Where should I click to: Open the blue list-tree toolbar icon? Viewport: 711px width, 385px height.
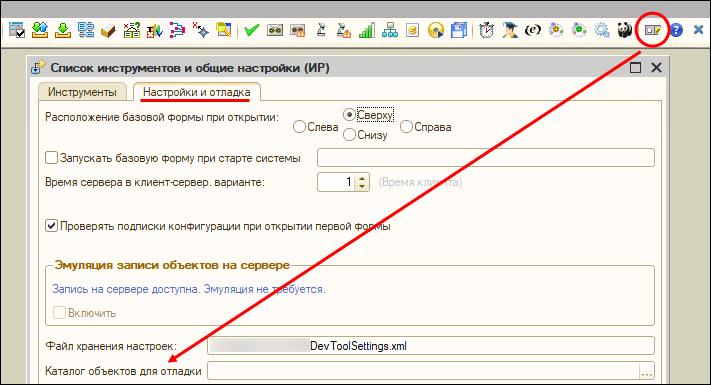pos(86,30)
